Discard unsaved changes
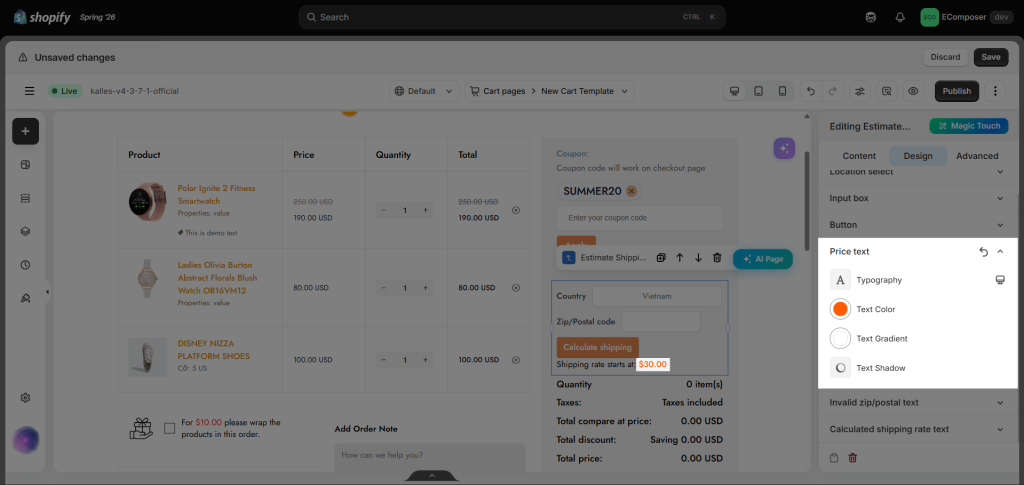Viewport: 1024px width, 485px height. [x=946, y=57]
